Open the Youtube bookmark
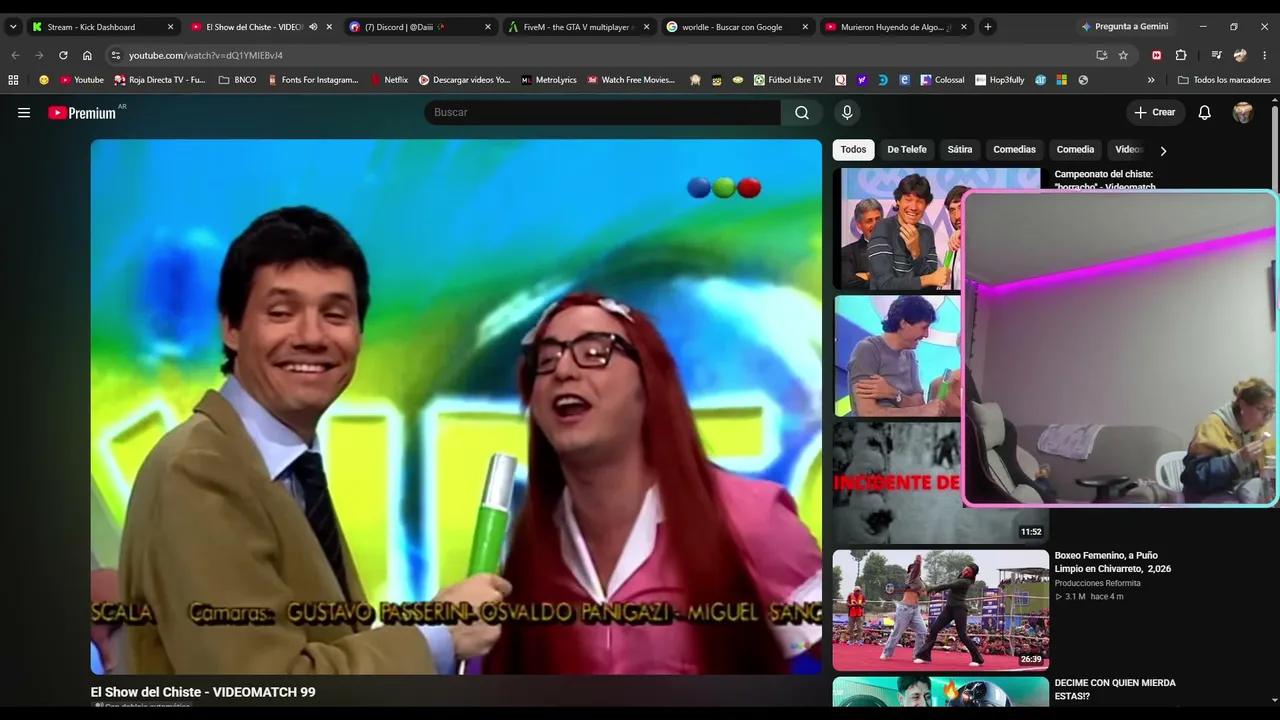This screenshot has height=720, width=1280. 81,80
